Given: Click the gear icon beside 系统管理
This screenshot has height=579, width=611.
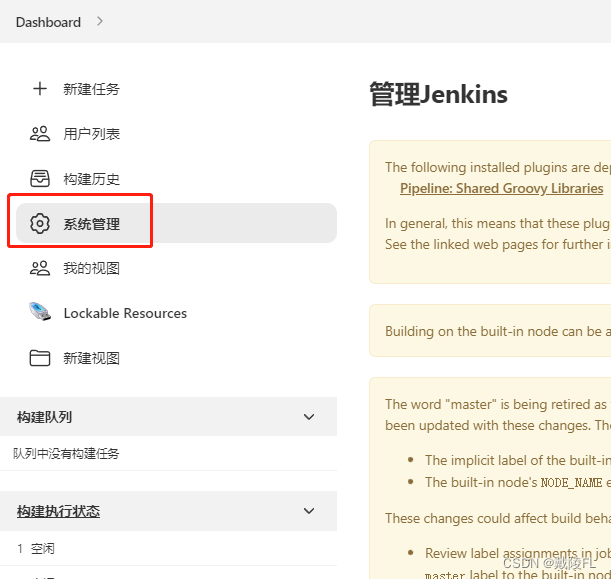Looking at the screenshot, I should coord(40,223).
